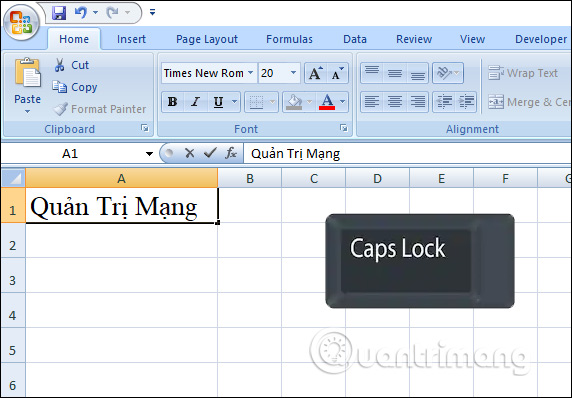Switch to the Formulas tab

pos(289,39)
